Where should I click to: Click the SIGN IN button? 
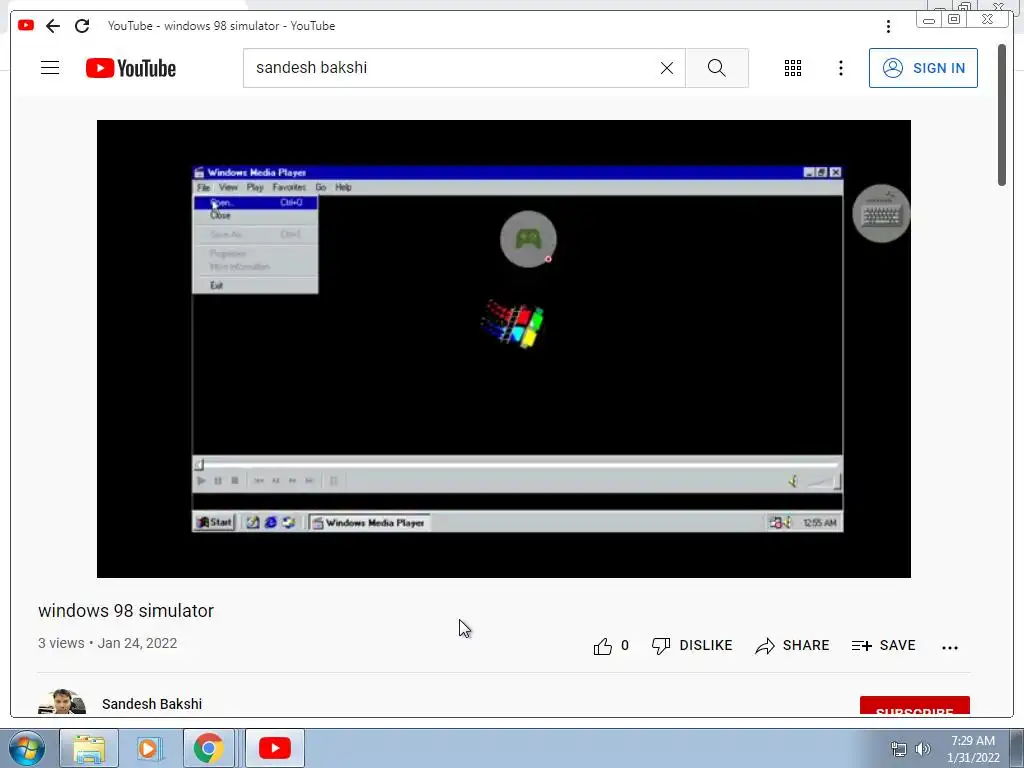pos(923,68)
